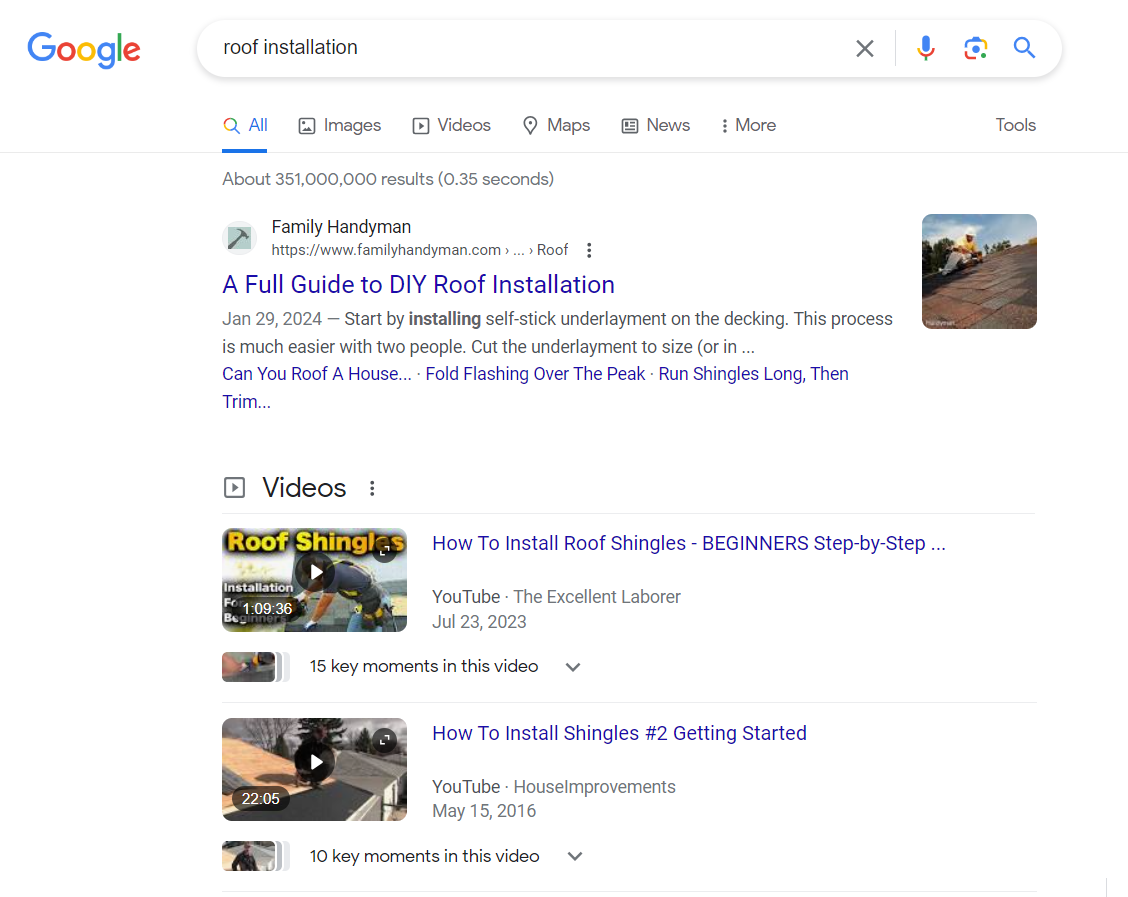
Task: Click key moments thumbnail for the 15 moments video
Action: point(255,667)
